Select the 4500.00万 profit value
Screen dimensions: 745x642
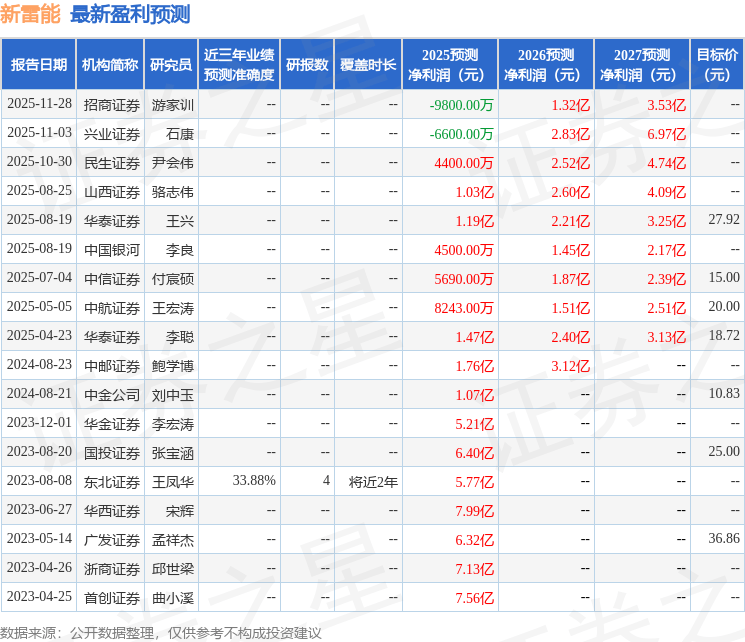[x=464, y=250]
